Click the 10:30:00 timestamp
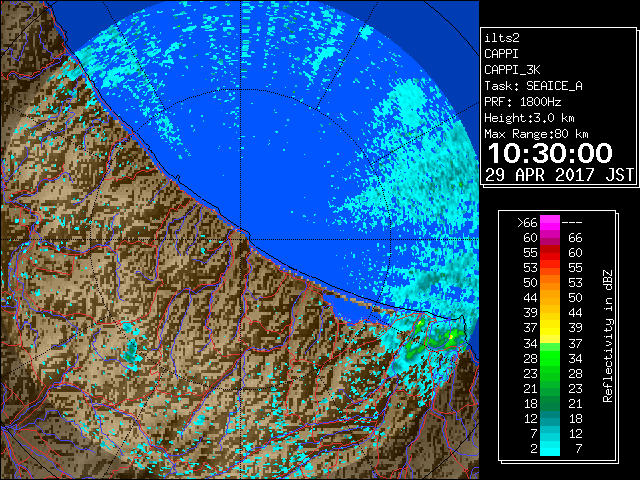The height and width of the screenshot is (480, 640). coord(550,153)
